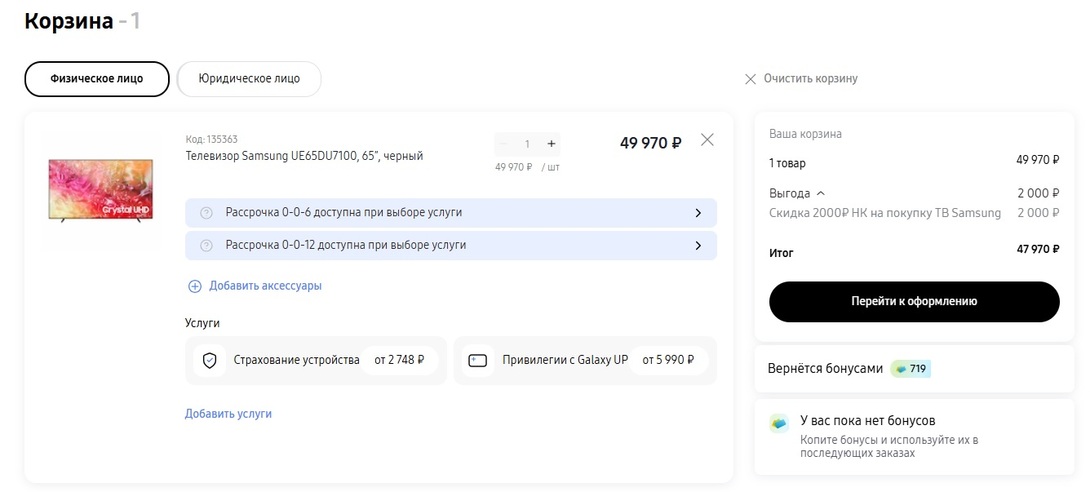Open the Samsung TV product thumbnail
The height and width of the screenshot is (492, 1090).
pyautogui.click(x=101, y=188)
